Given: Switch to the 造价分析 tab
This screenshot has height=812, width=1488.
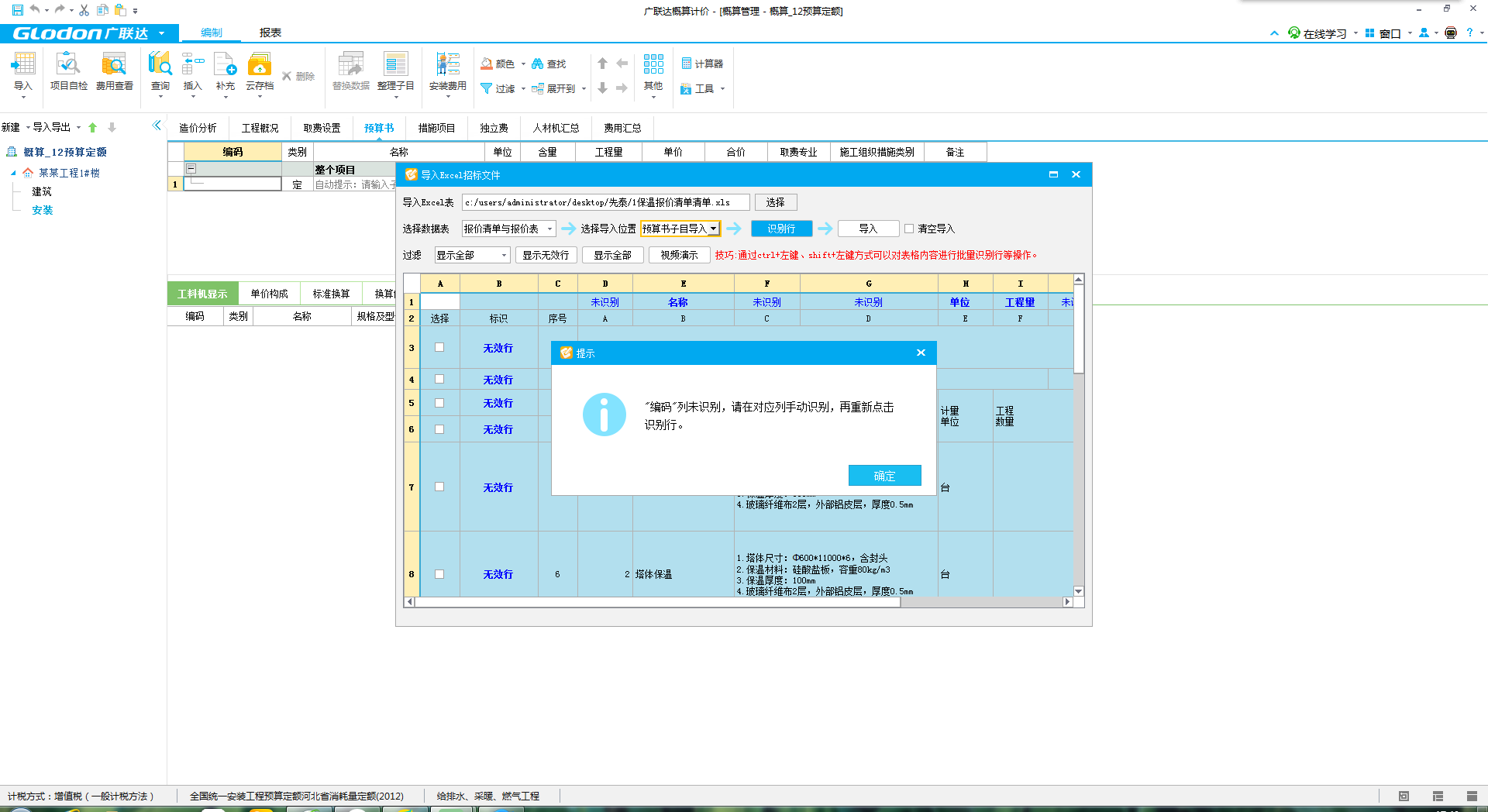Looking at the screenshot, I should click(x=198, y=128).
